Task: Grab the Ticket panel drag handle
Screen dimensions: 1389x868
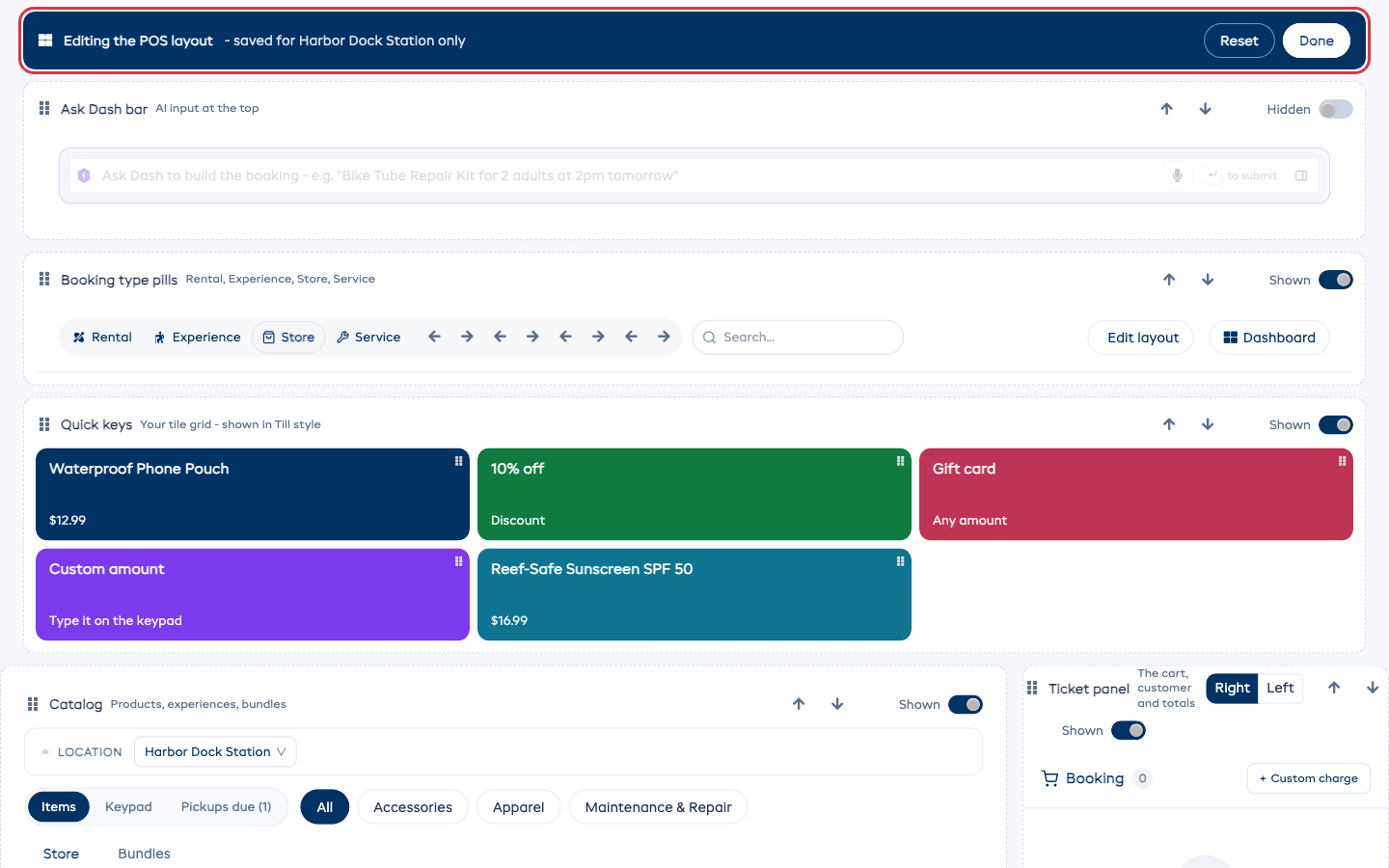Action: (1032, 688)
